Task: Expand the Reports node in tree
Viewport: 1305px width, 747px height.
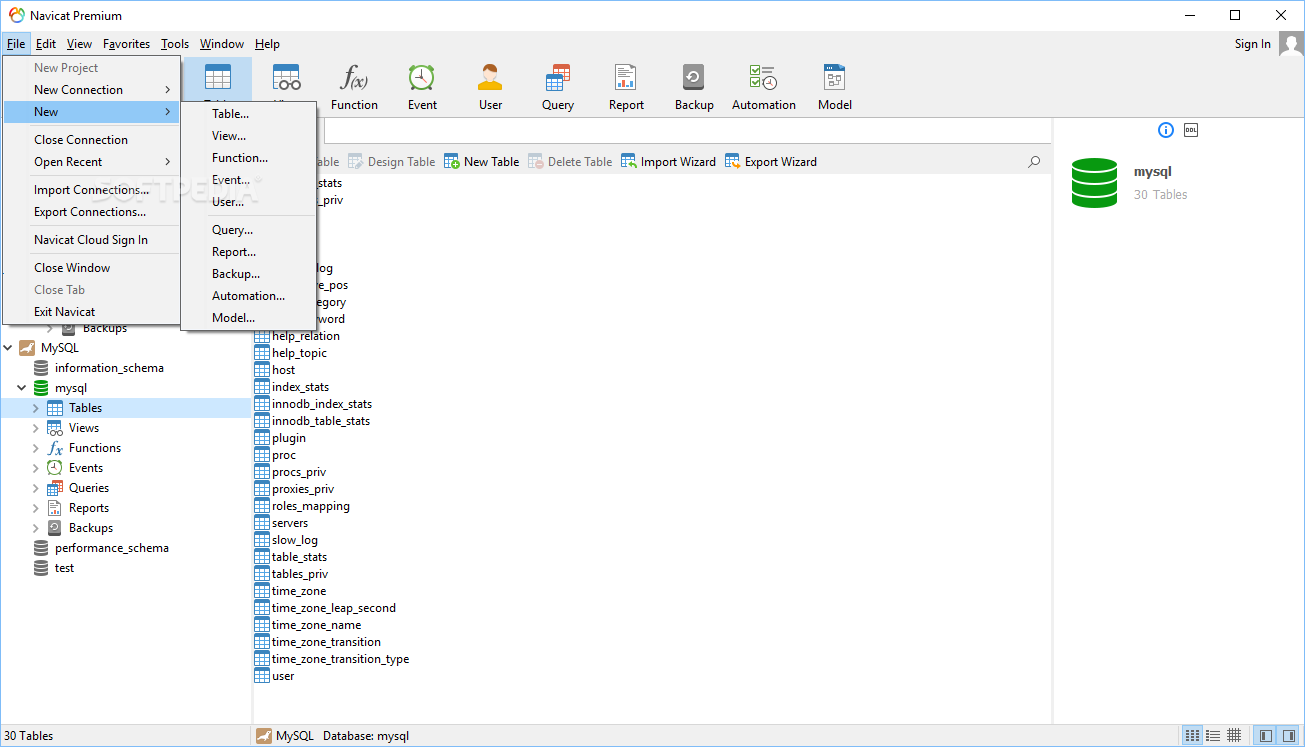Action: tap(36, 508)
